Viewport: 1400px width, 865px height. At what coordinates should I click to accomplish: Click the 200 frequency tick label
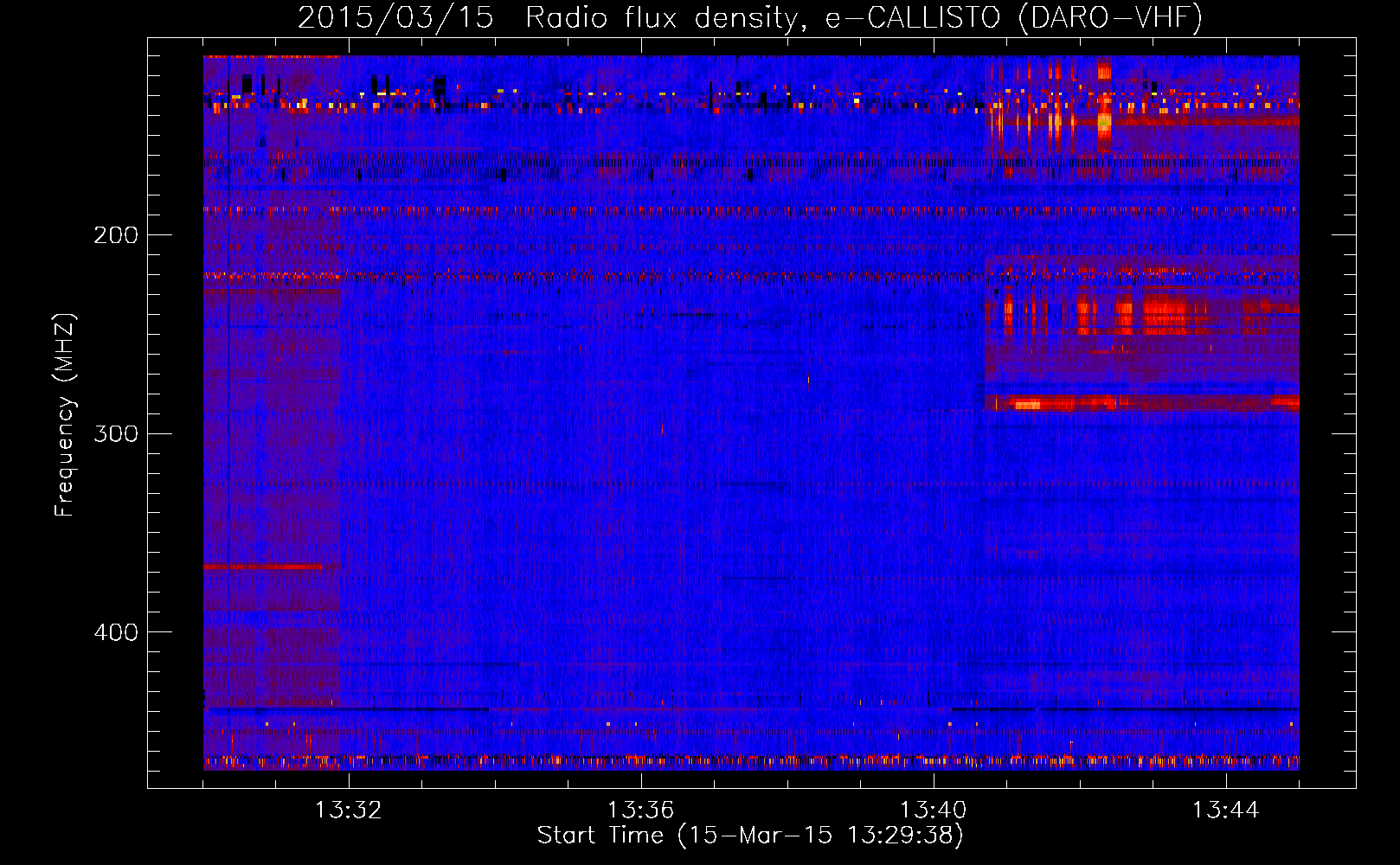[116, 234]
